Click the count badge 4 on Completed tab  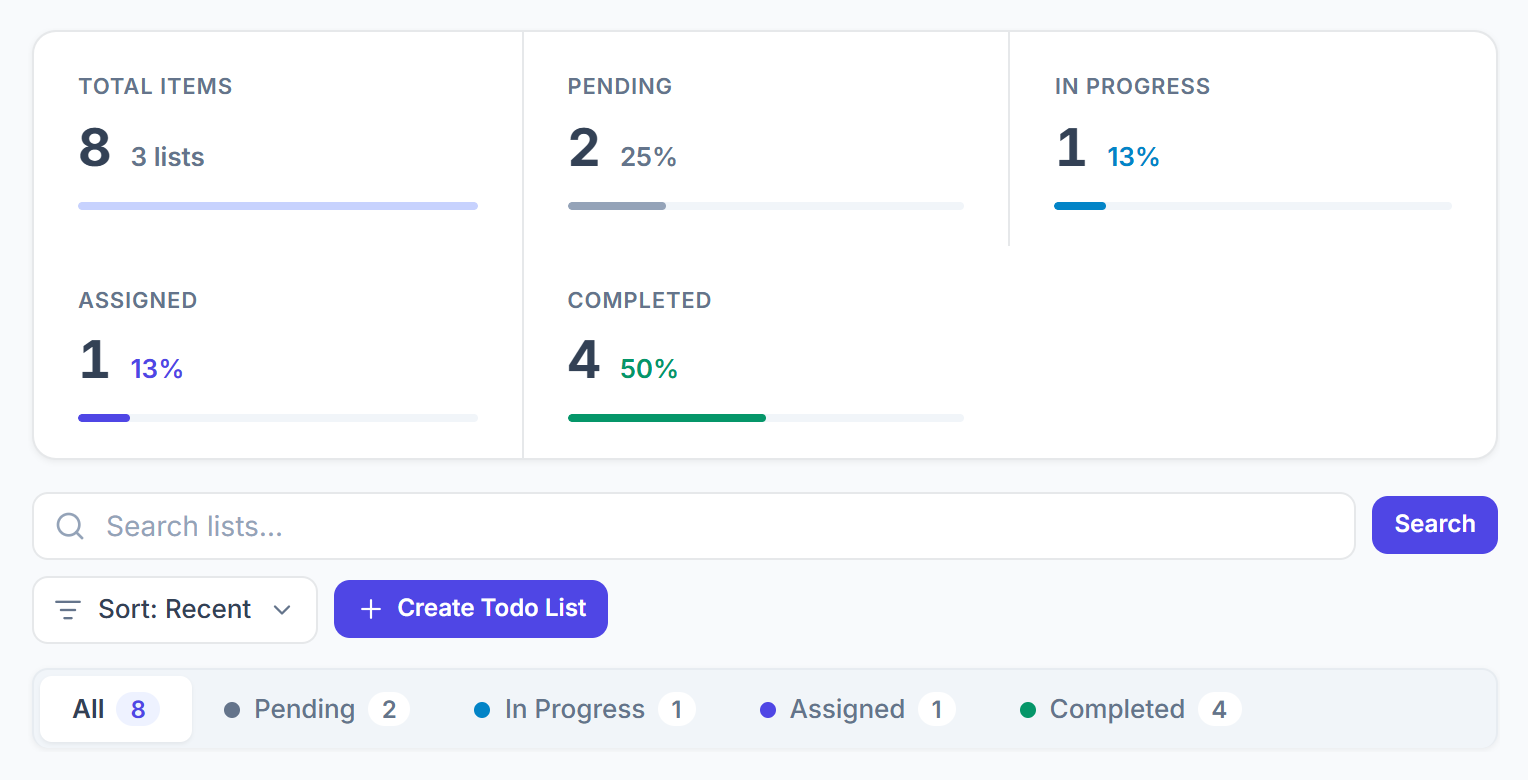(x=1219, y=710)
